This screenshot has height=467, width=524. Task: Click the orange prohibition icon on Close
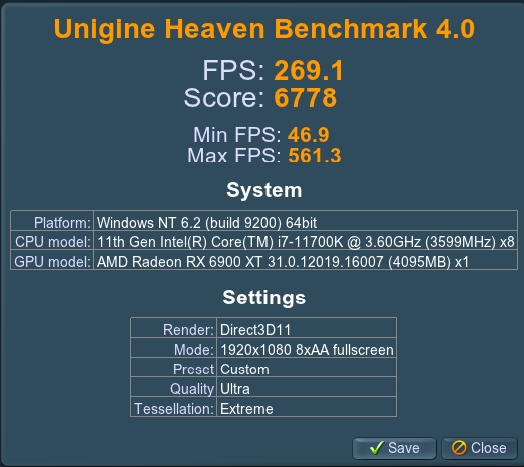pyautogui.click(x=459, y=448)
